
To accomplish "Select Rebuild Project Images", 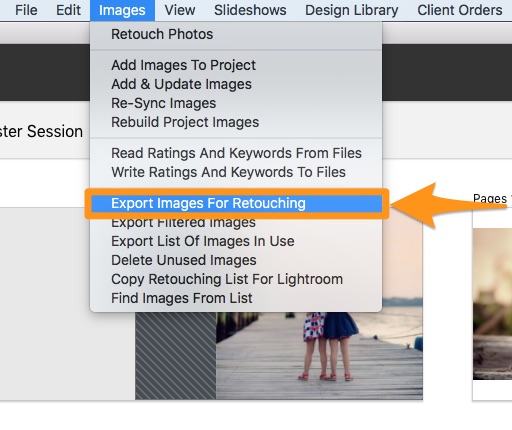I will (236, 122).
